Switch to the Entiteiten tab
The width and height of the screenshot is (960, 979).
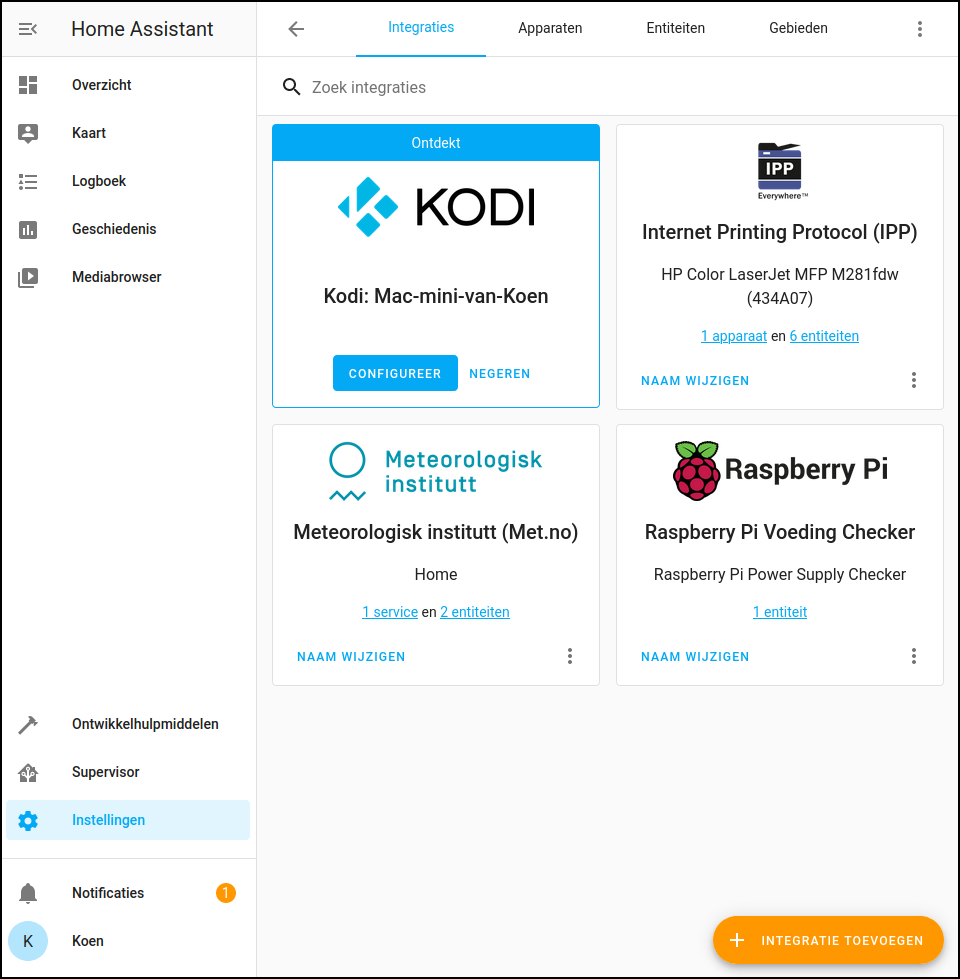pos(675,28)
